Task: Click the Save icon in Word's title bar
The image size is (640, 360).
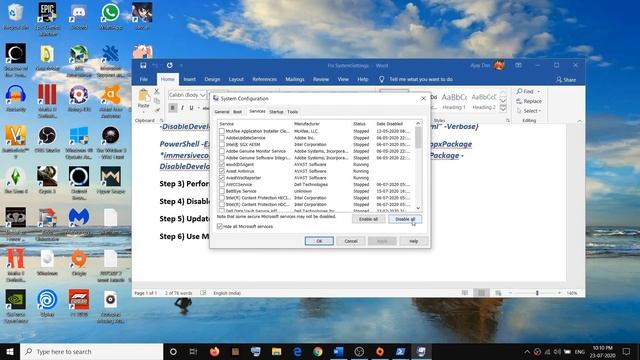Action: click(x=143, y=65)
